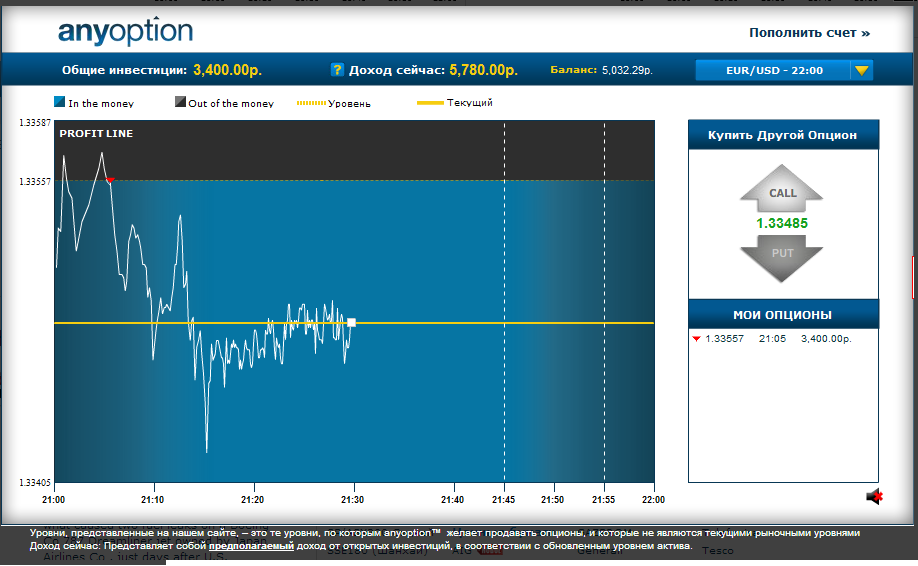
Task: Expand asset list with yellow arrow
Action: coord(861,70)
